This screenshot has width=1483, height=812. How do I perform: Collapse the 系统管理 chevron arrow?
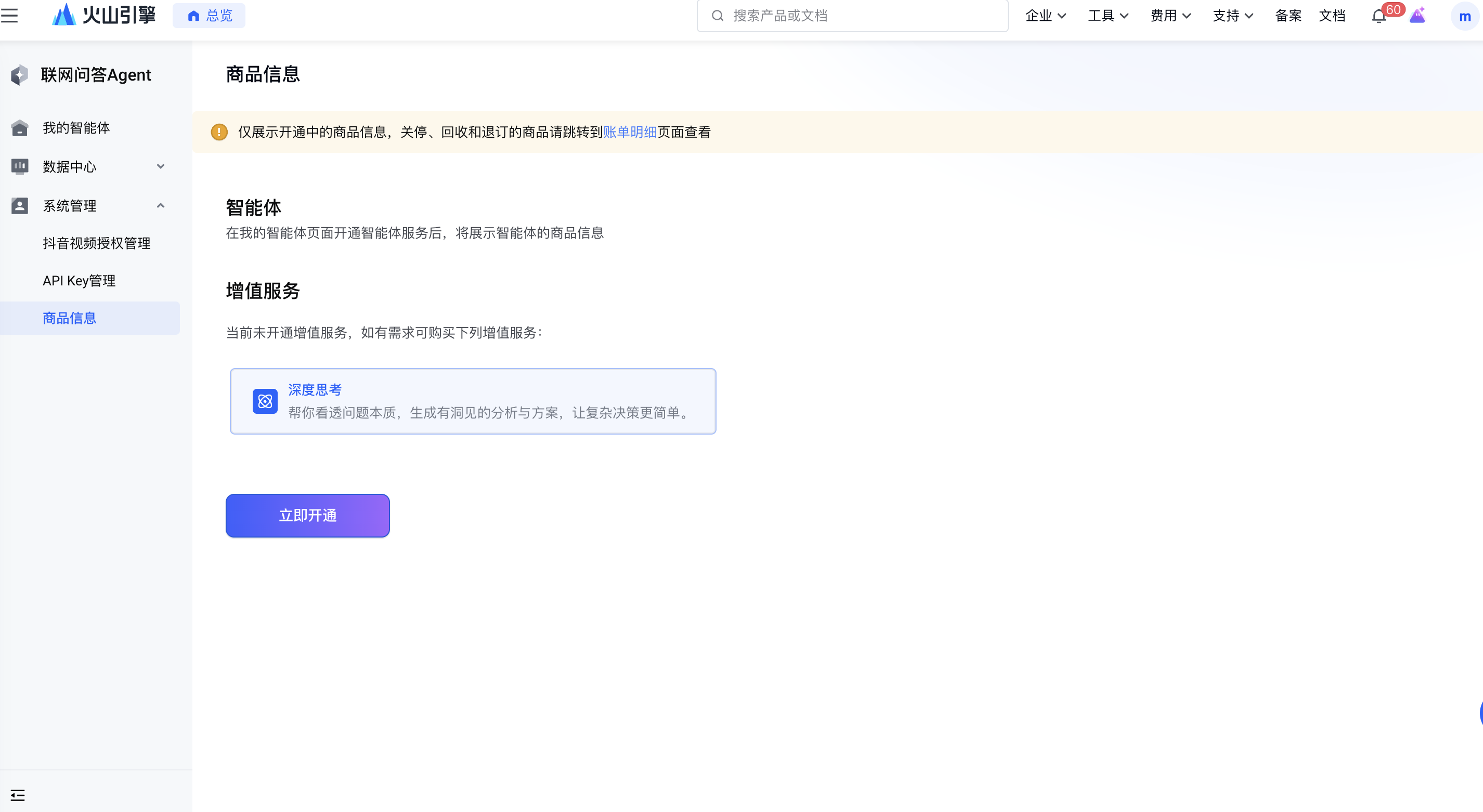[x=161, y=206]
